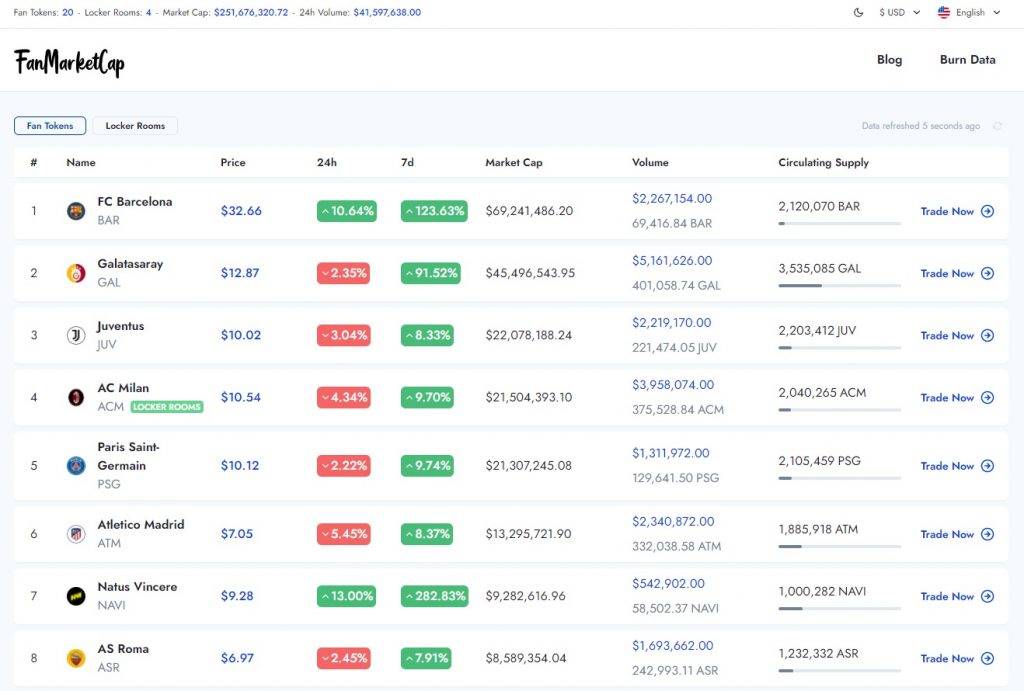1024x691 pixels.
Task: Open the AS Roma token name
Action: click(x=123, y=649)
